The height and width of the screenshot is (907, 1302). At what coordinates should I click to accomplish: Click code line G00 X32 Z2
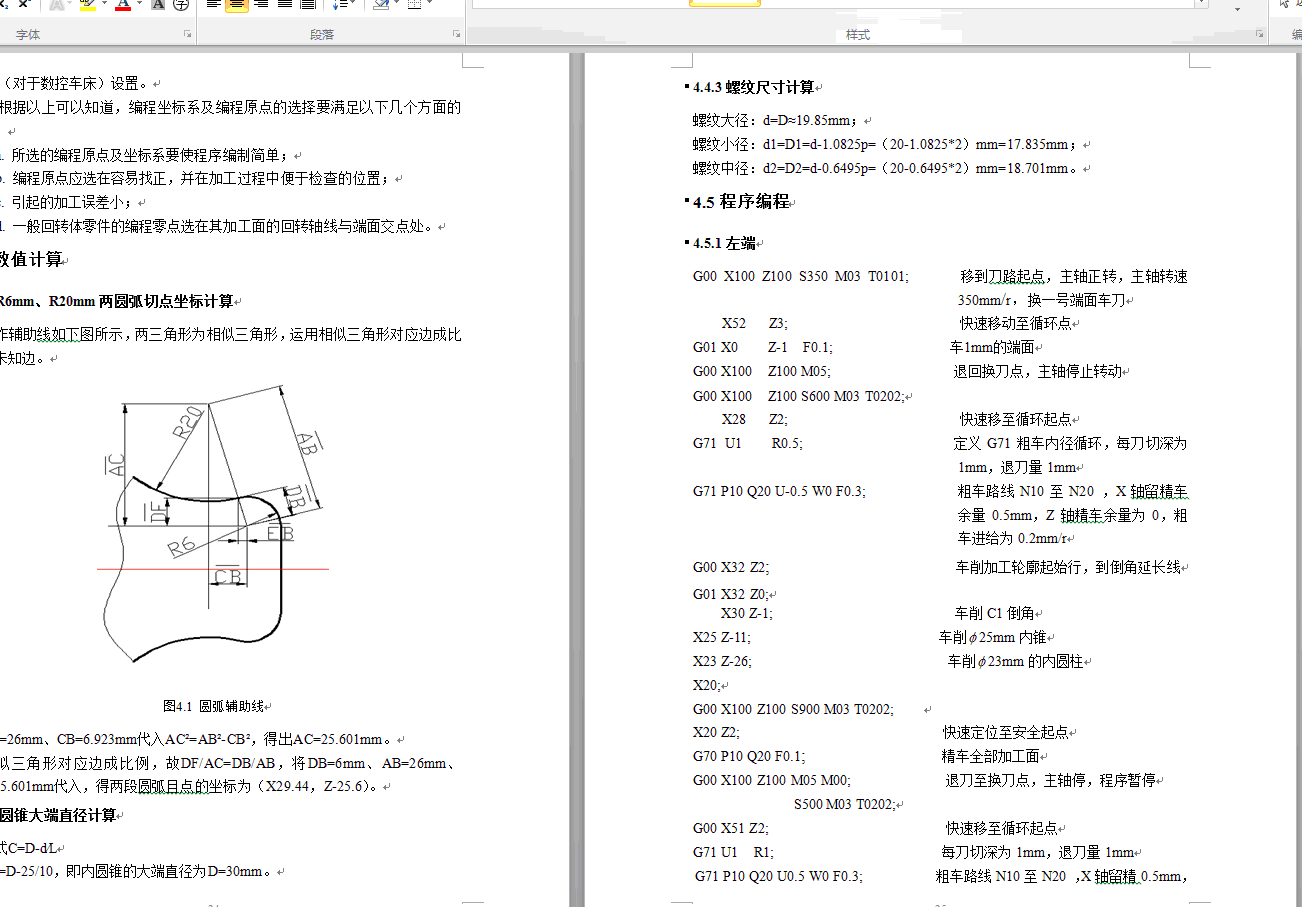click(731, 567)
